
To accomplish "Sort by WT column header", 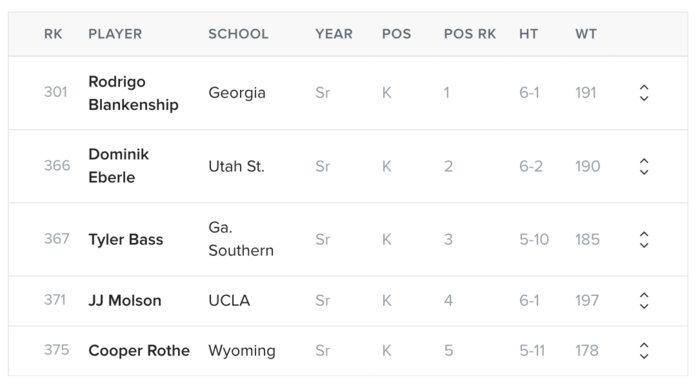I will pyautogui.click(x=586, y=34).
